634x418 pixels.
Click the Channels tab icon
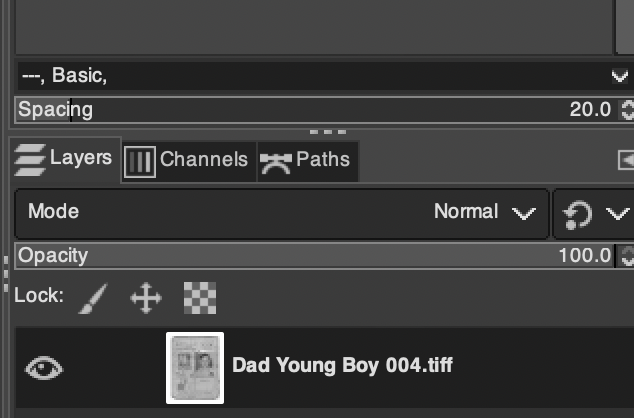[x=139, y=161]
